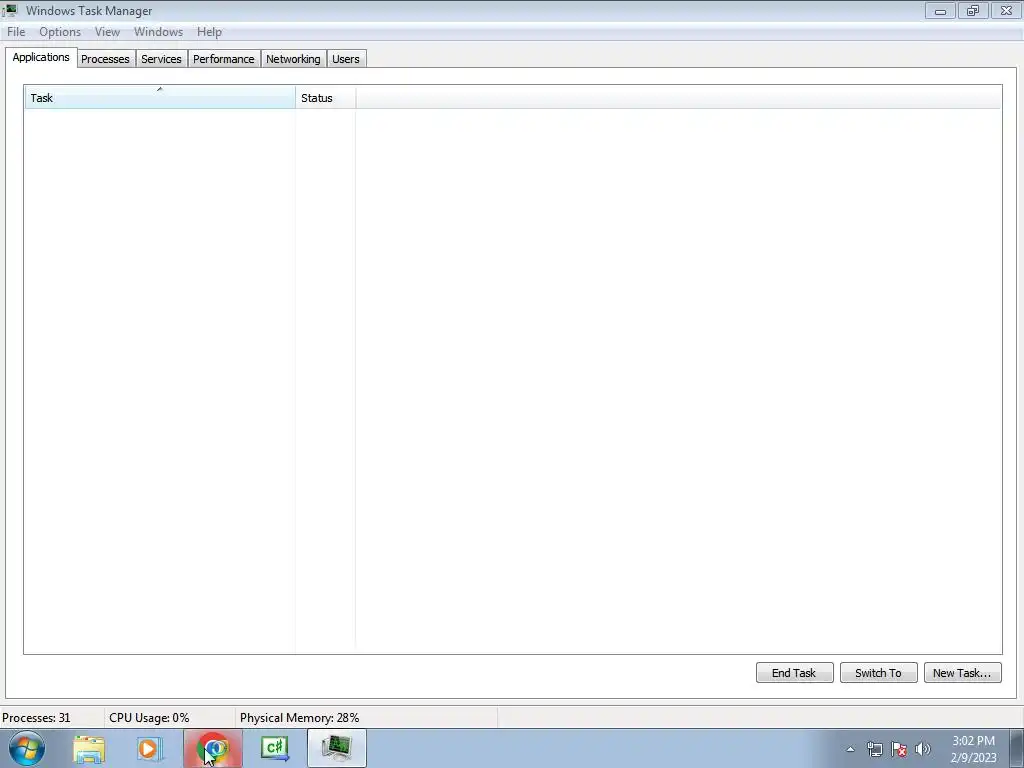
Task: Open the C# application taskbar icon
Action: pos(275,748)
